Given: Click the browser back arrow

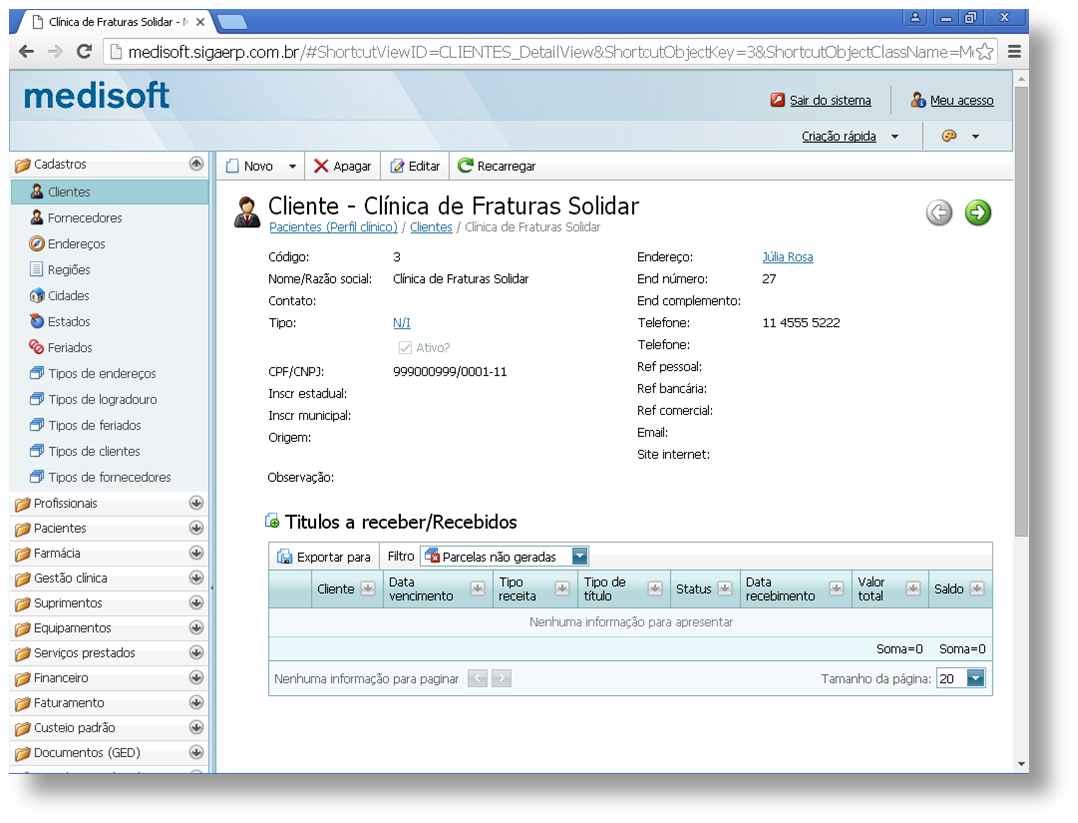Looking at the screenshot, I should [27, 52].
